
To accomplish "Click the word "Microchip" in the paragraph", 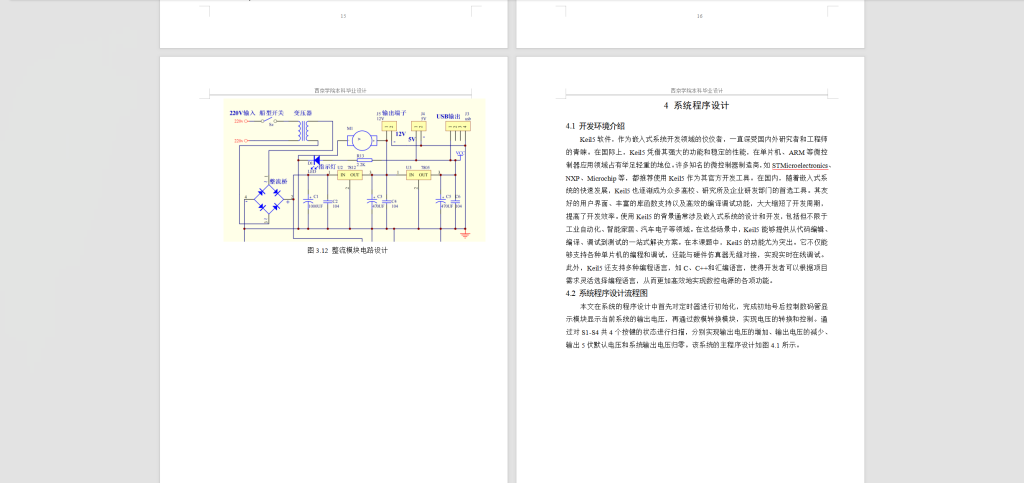I will (x=601, y=178).
